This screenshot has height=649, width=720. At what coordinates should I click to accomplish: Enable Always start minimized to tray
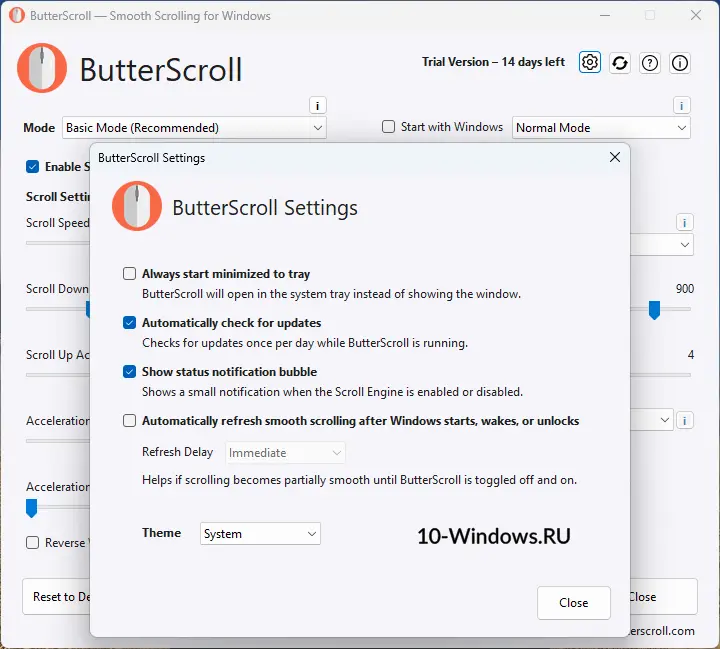click(129, 274)
